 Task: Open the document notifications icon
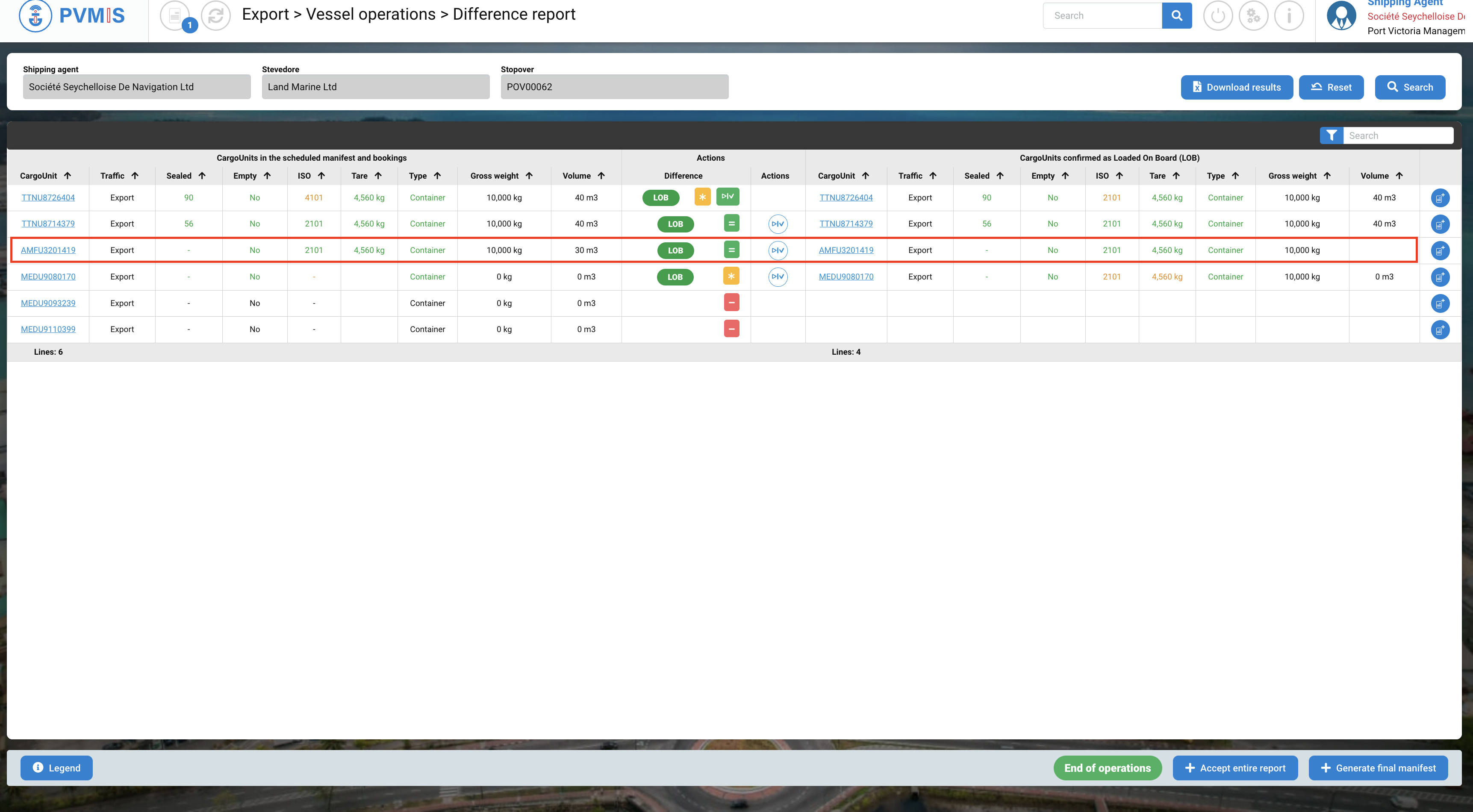click(175, 15)
